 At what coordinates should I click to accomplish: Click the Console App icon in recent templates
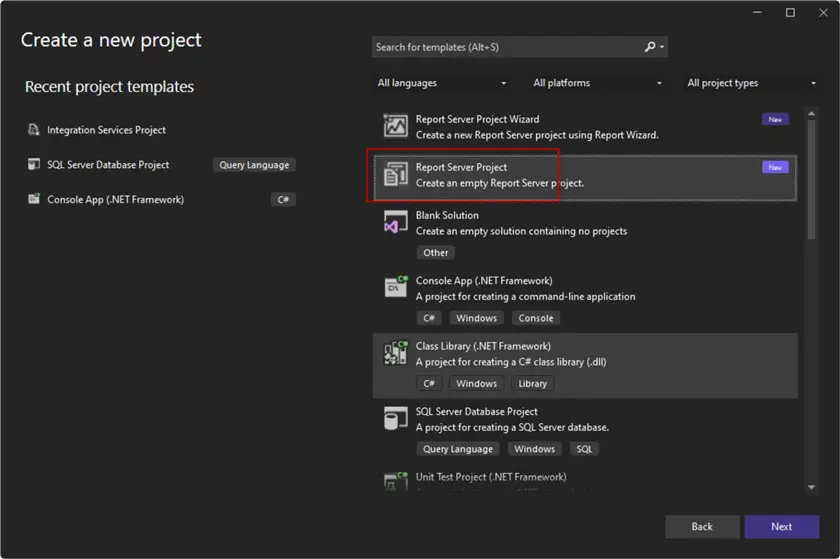[x=34, y=199]
